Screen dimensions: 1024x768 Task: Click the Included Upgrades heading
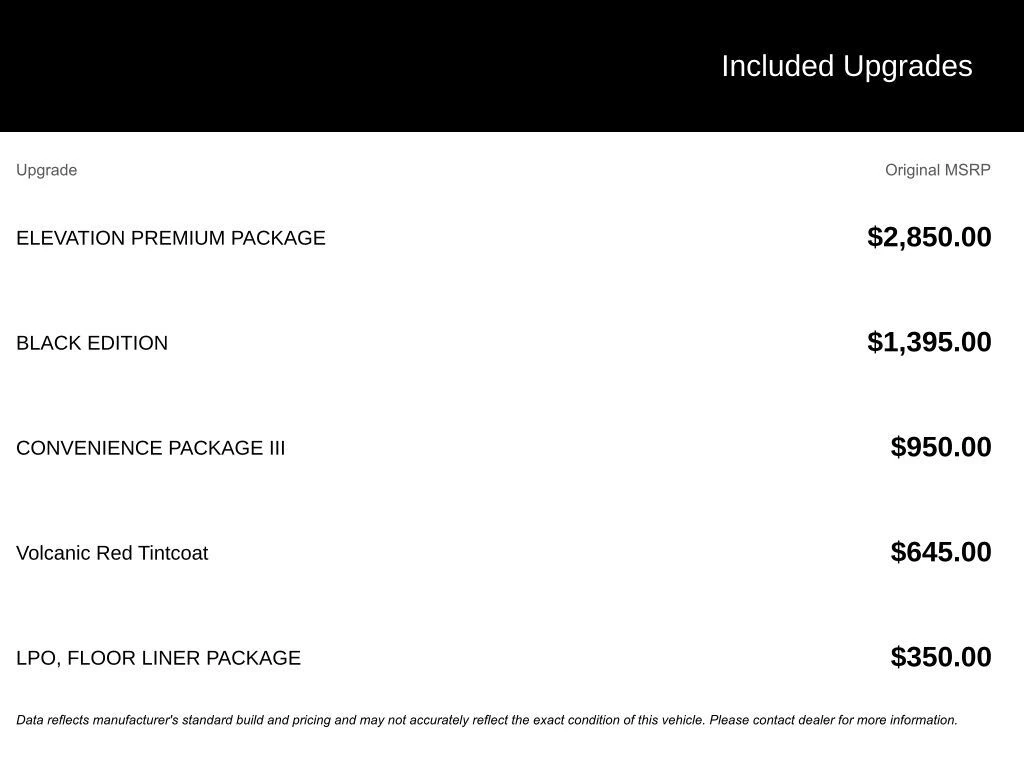click(x=846, y=67)
